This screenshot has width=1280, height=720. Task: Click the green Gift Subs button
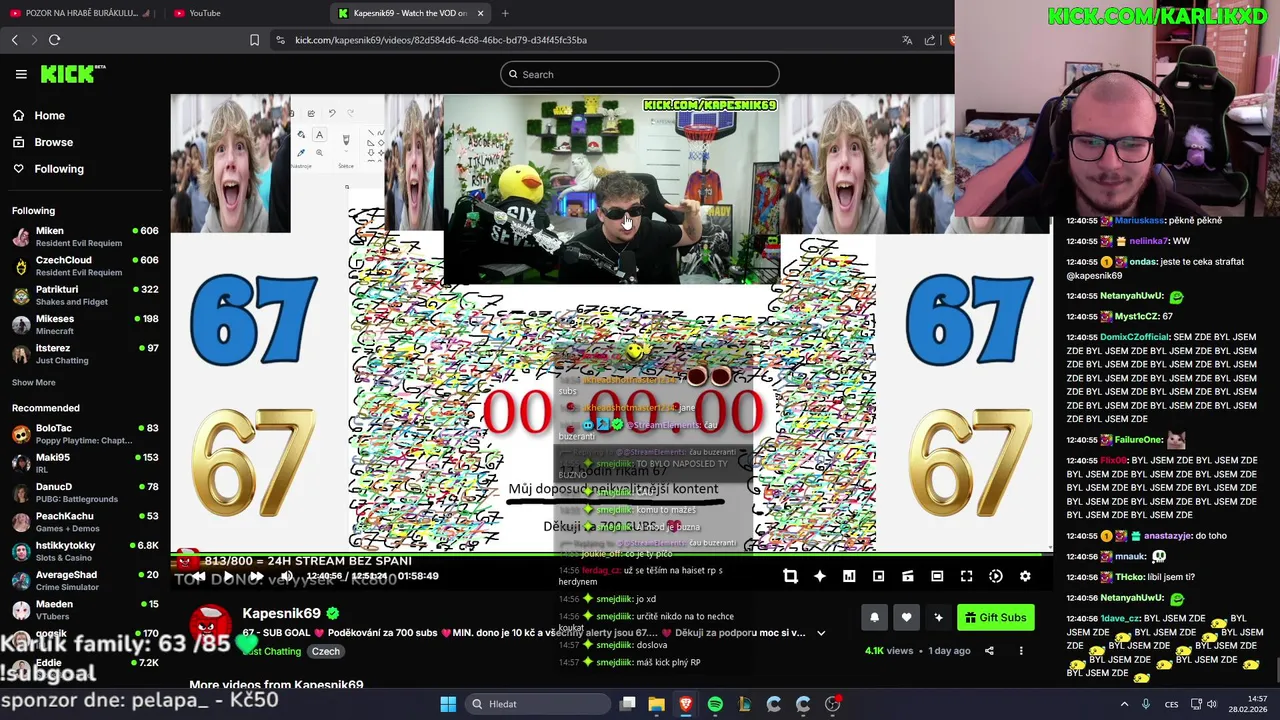(995, 617)
